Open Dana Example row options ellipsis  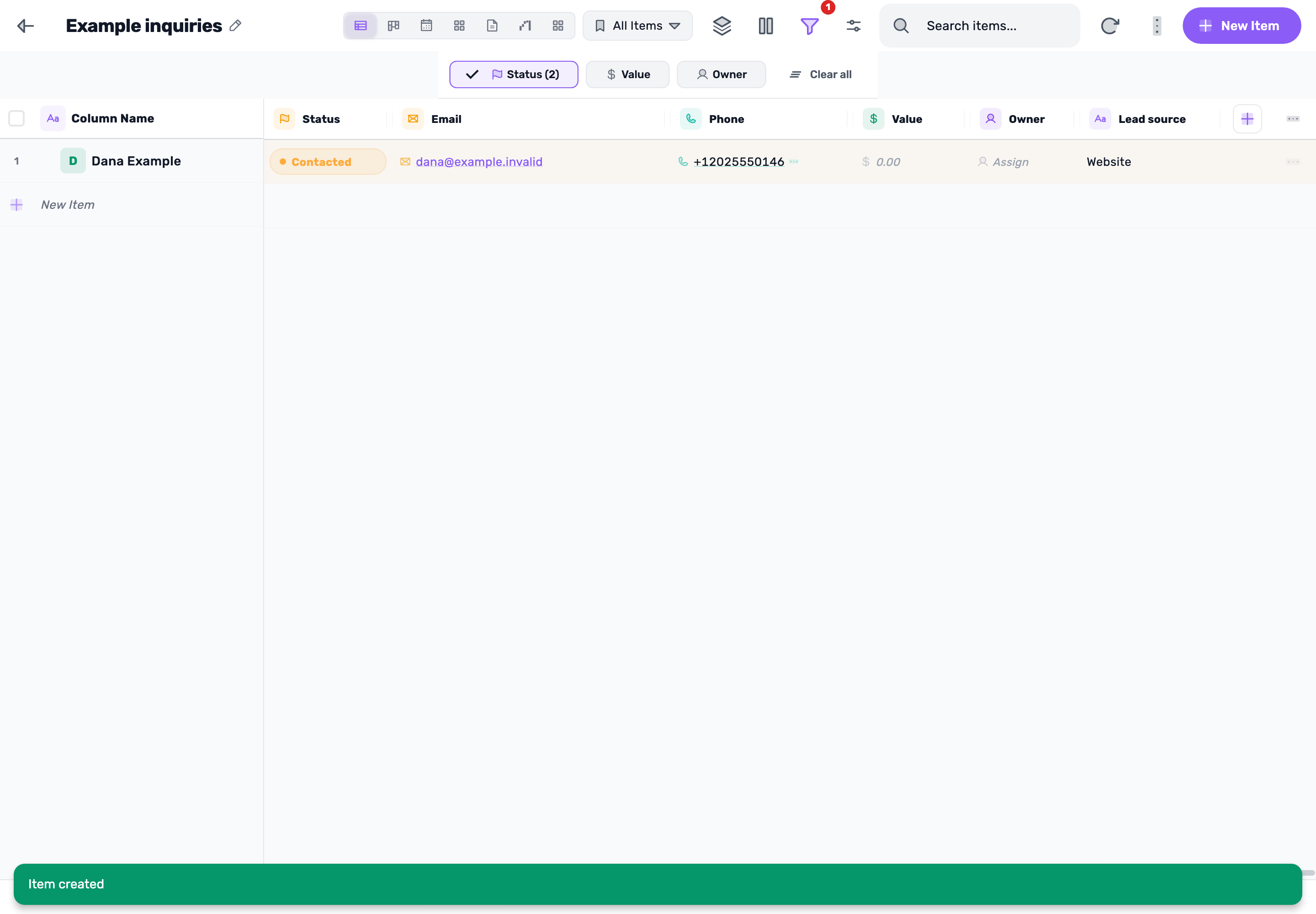coord(1293,162)
